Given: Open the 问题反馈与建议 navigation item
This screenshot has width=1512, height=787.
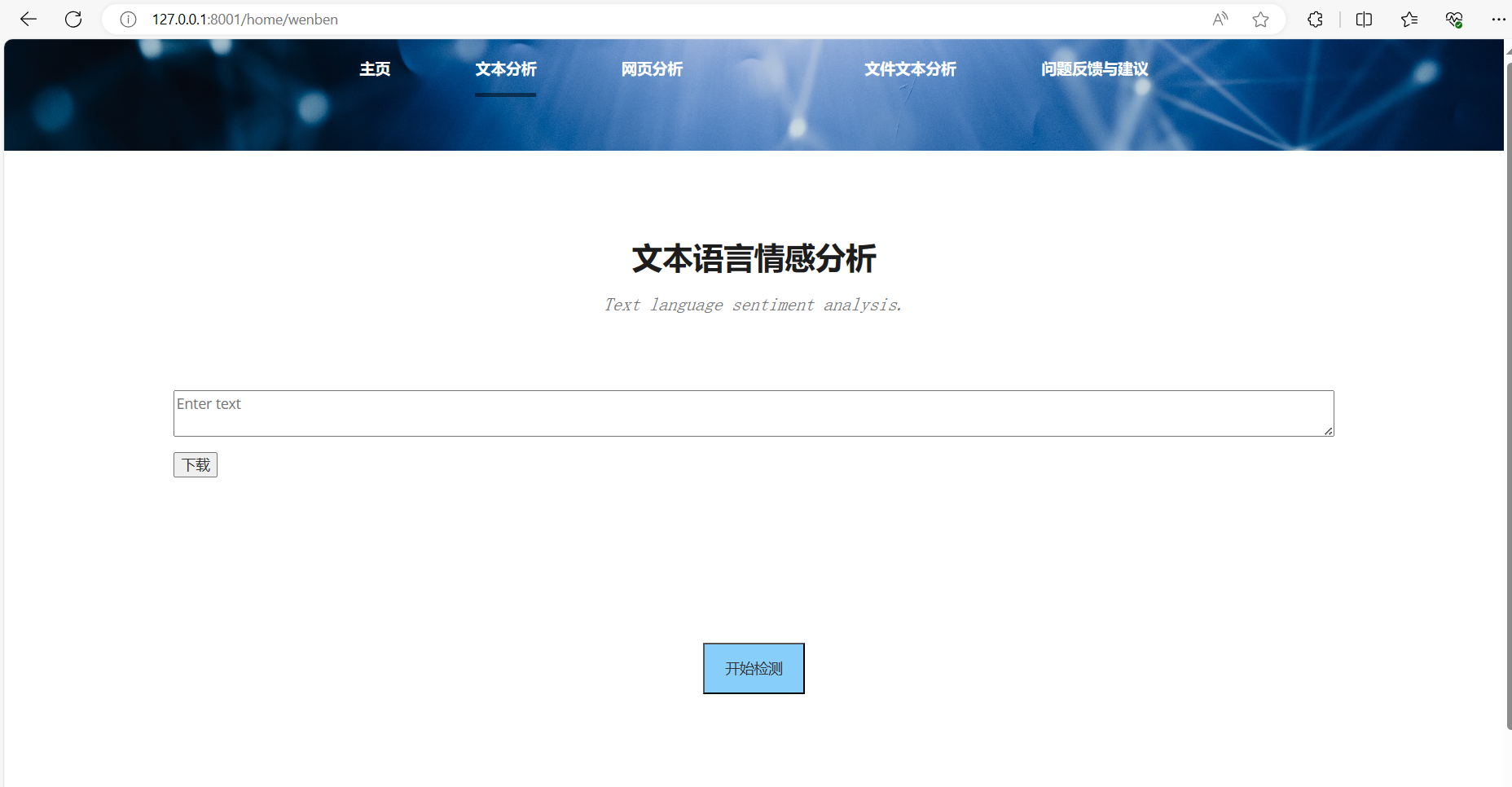Looking at the screenshot, I should click(x=1095, y=69).
